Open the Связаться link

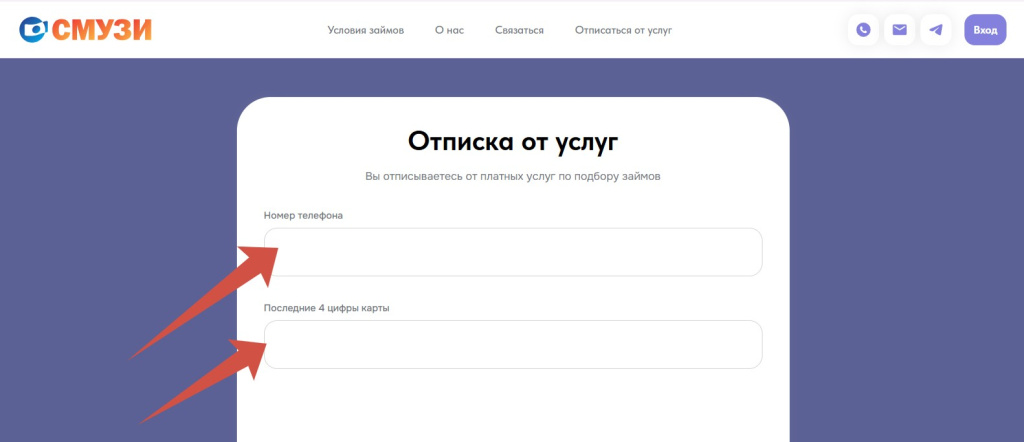click(x=519, y=30)
